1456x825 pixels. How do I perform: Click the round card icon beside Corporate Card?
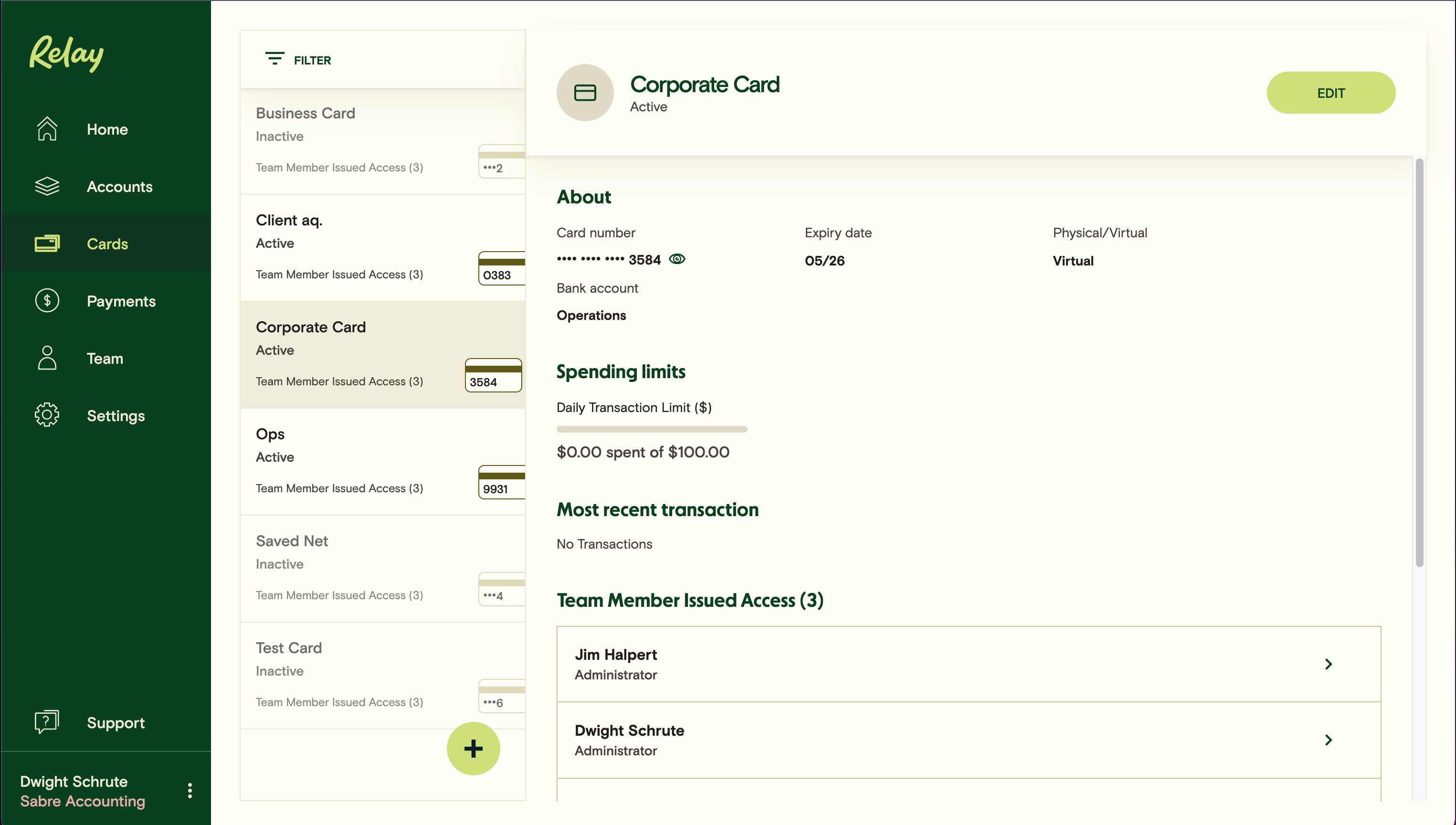[585, 92]
